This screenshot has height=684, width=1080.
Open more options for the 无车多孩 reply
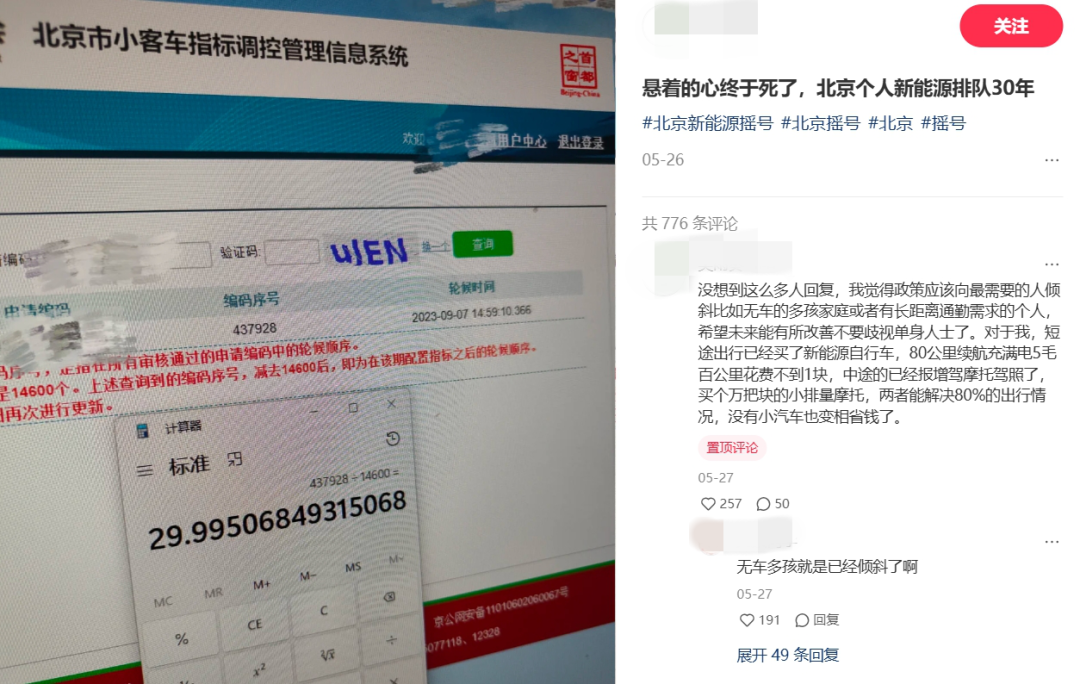1051,541
